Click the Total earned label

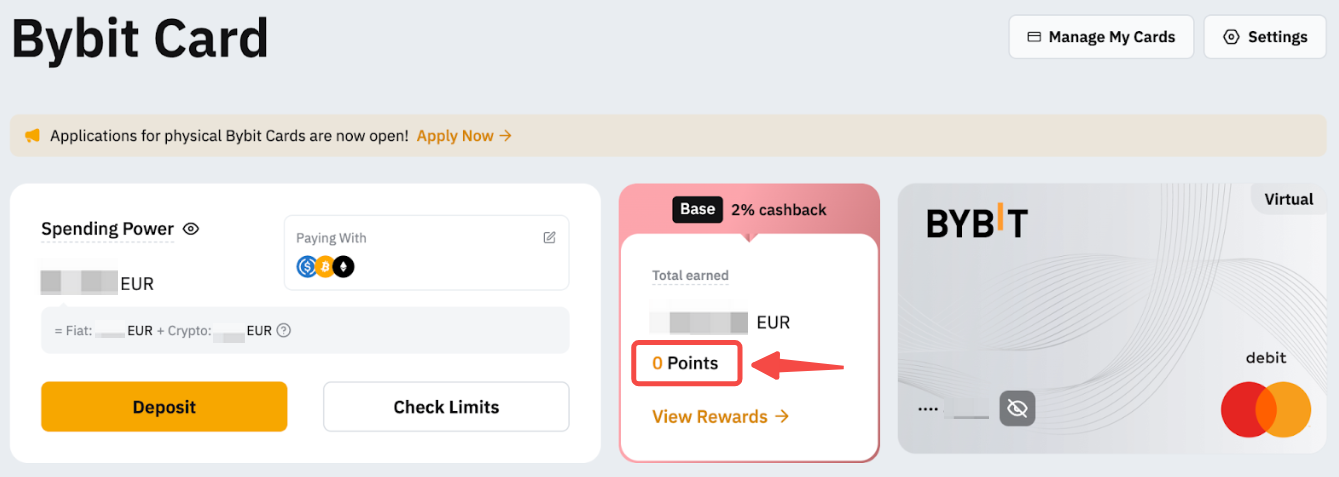click(690, 275)
